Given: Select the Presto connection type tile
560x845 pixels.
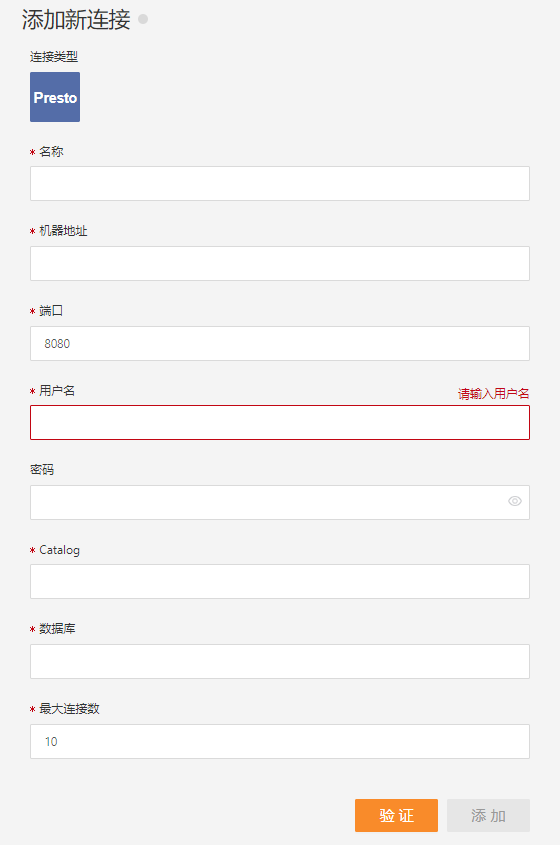Looking at the screenshot, I should point(55,97).
